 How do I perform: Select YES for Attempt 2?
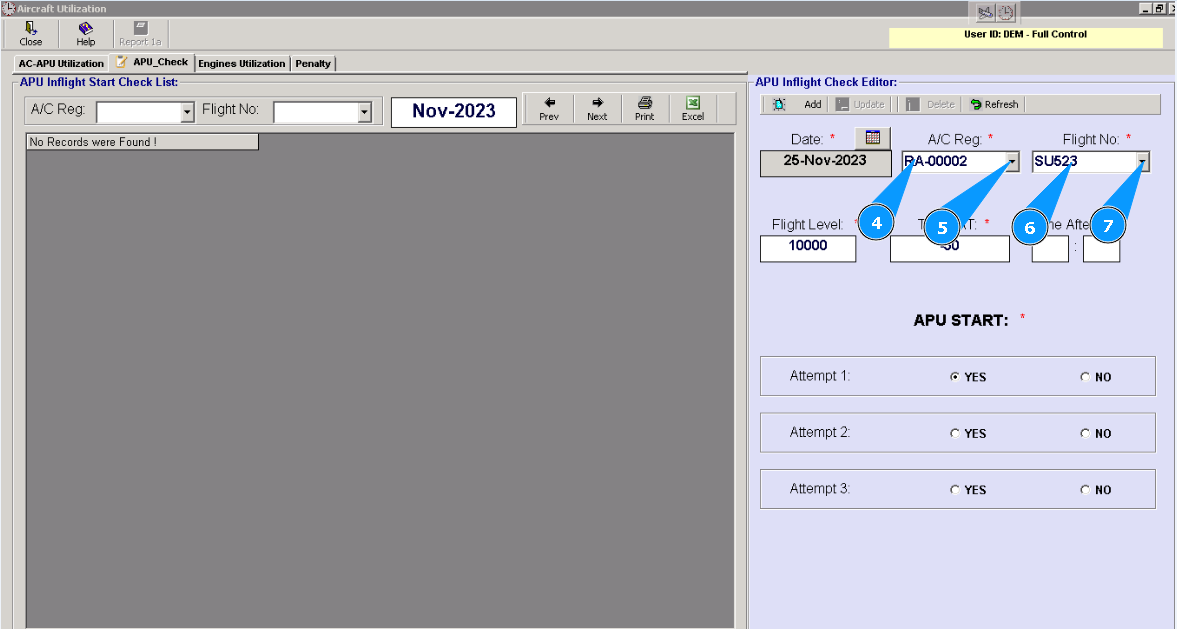click(955, 433)
